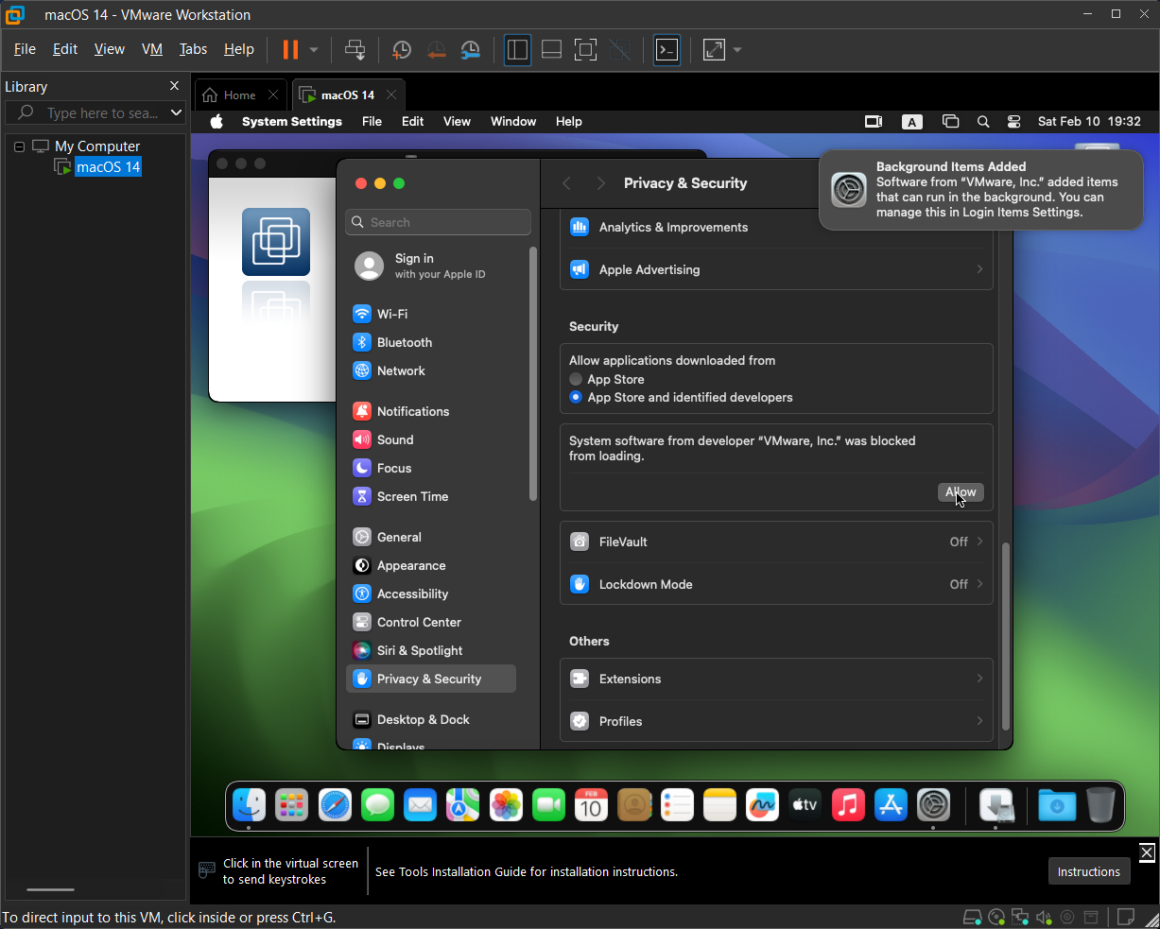Click the message log note status icon
Screen dimensions: 1160x929
tap(1125, 917)
